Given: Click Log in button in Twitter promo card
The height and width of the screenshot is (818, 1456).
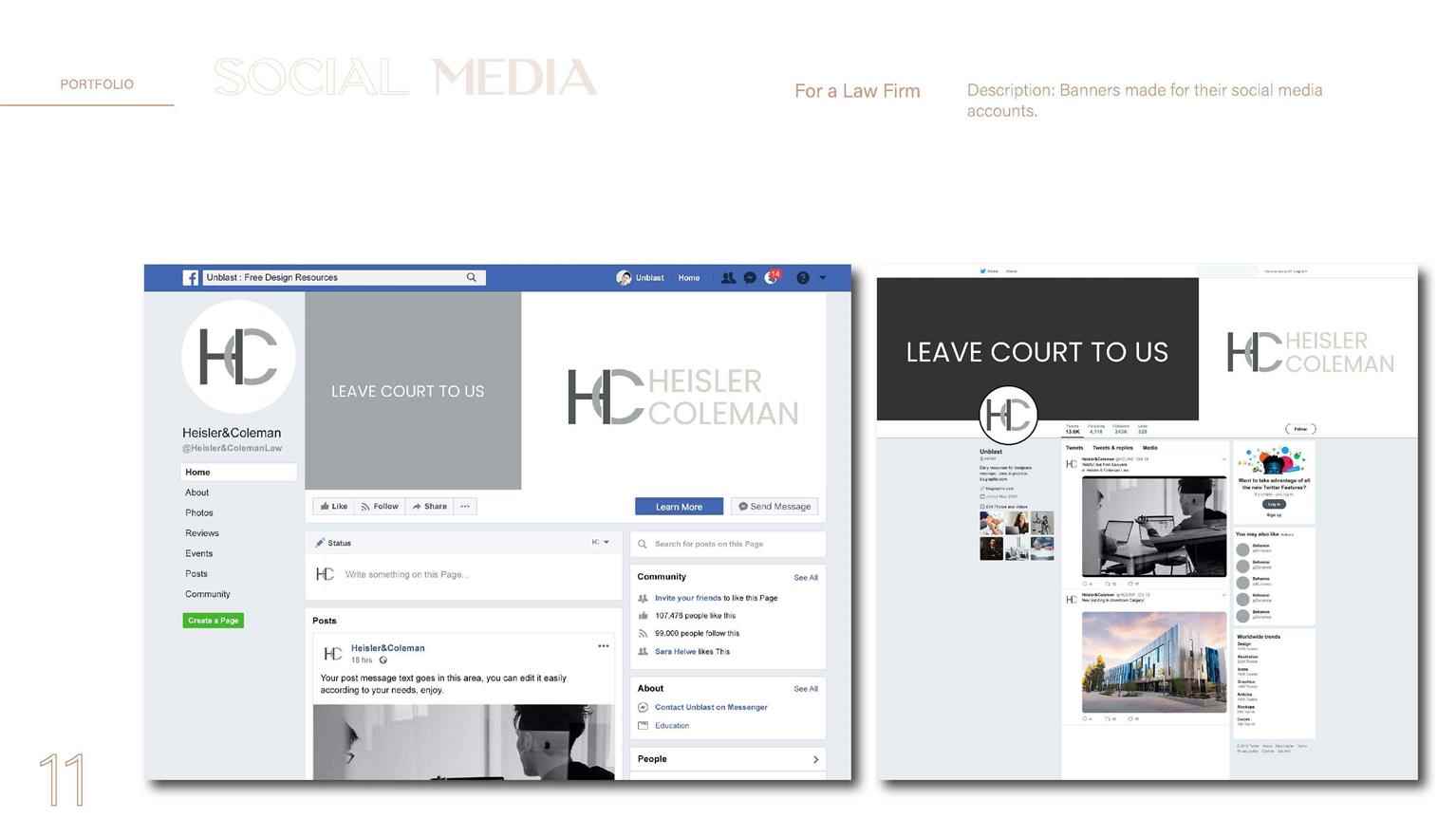Looking at the screenshot, I should [x=1274, y=505].
